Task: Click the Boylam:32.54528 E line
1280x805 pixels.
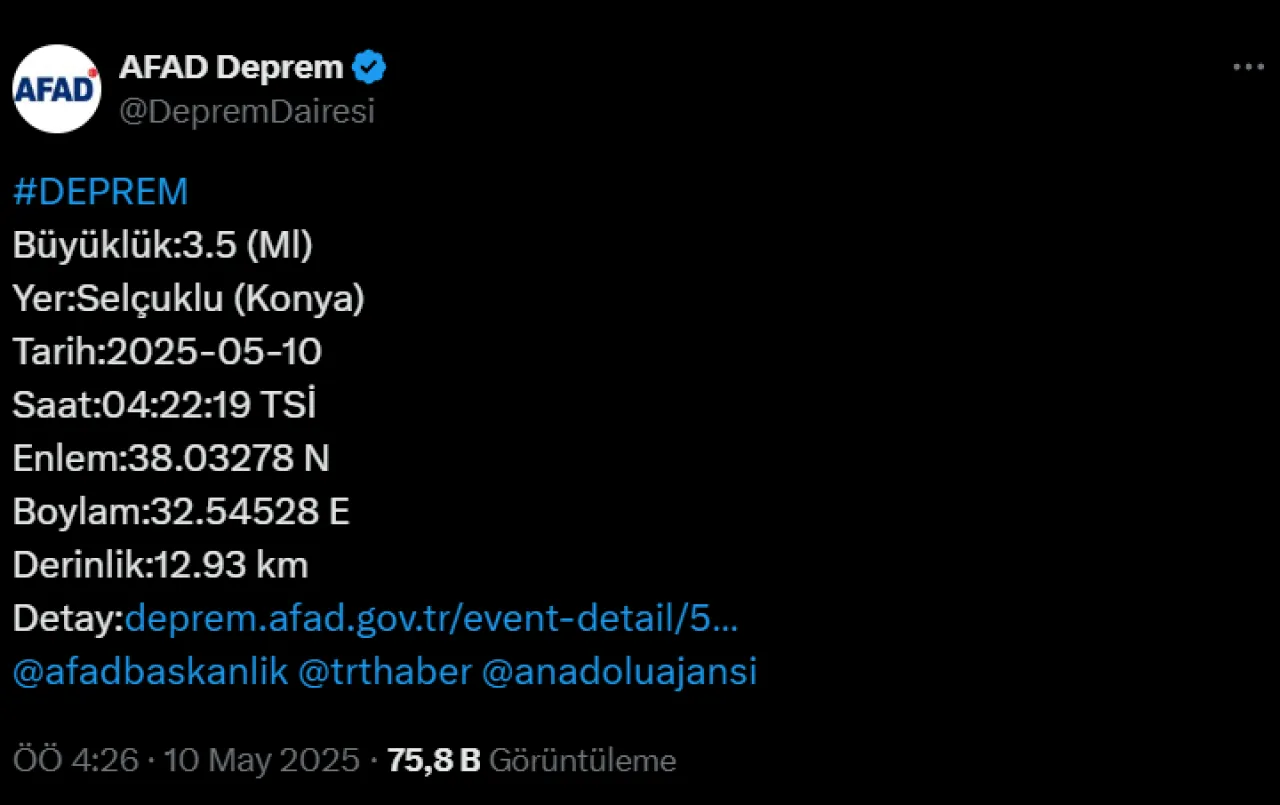Action: tap(181, 512)
